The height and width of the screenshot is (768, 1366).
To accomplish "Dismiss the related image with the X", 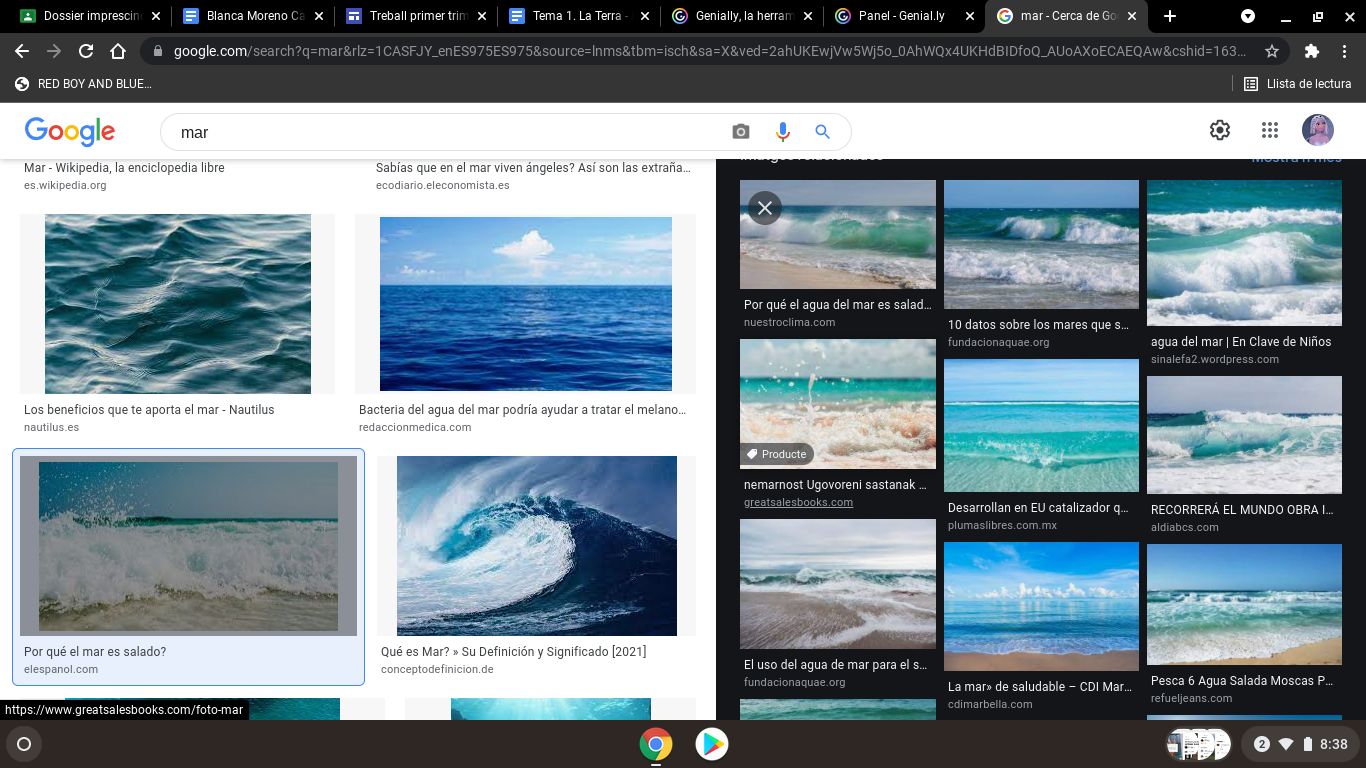I will (765, 208).
